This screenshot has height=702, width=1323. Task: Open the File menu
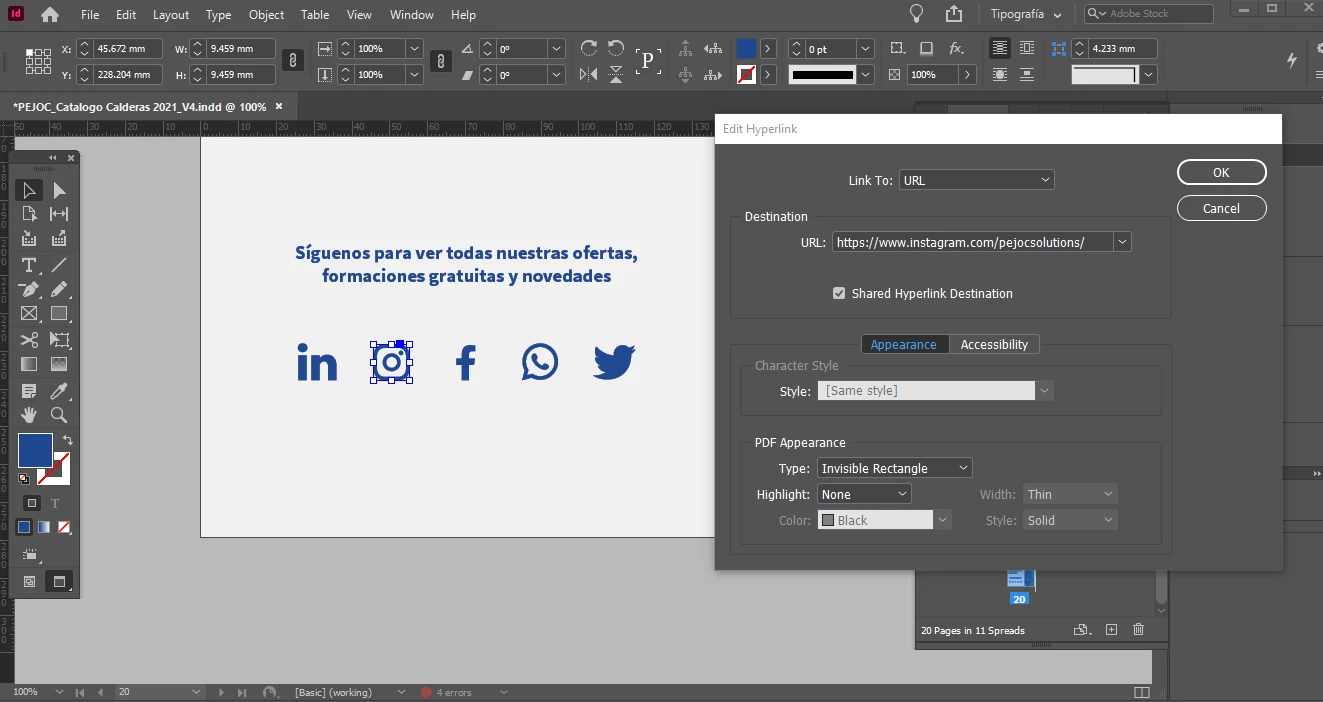tap(90, 15)
